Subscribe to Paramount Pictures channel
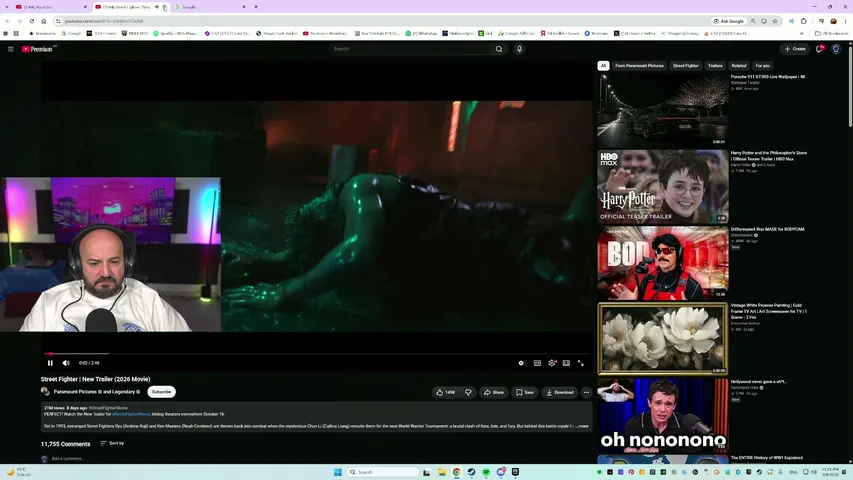853x480 pixels. coord(162,392)
